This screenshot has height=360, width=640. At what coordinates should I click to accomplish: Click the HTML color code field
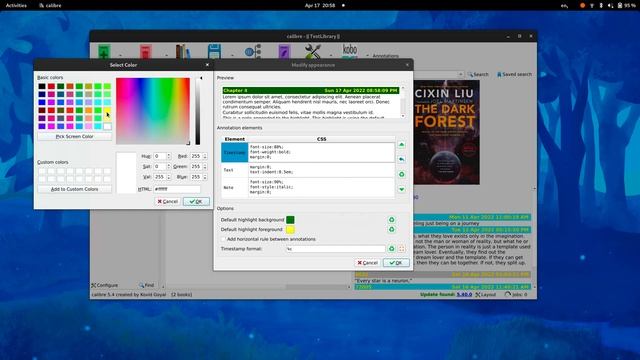tap(177, 189)
